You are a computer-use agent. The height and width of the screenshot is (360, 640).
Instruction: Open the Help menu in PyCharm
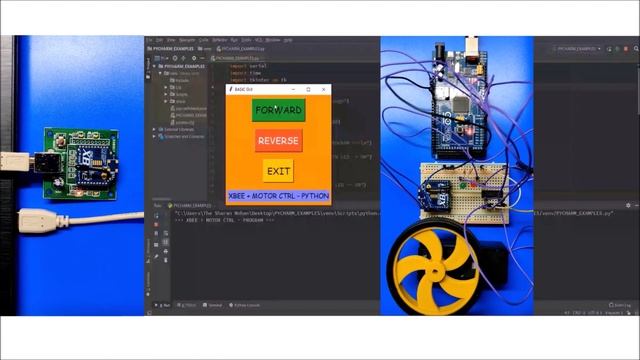(x=288, y=40)
